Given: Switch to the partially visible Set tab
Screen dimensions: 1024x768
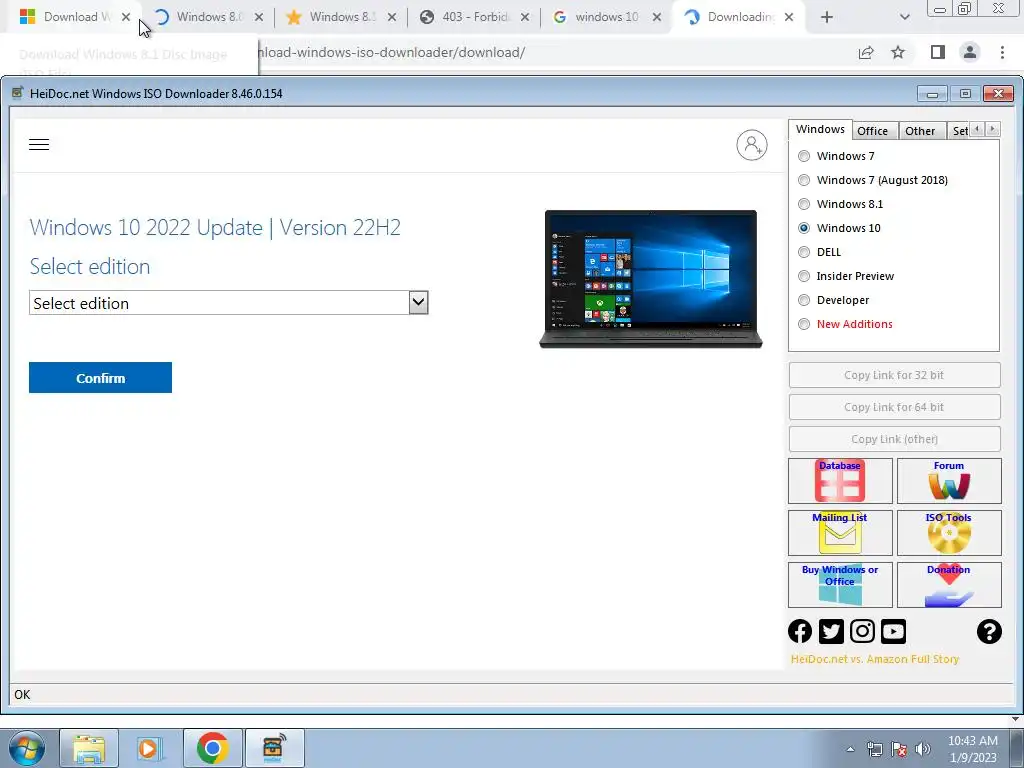Looking at the screenshot, I should (959, 131).
